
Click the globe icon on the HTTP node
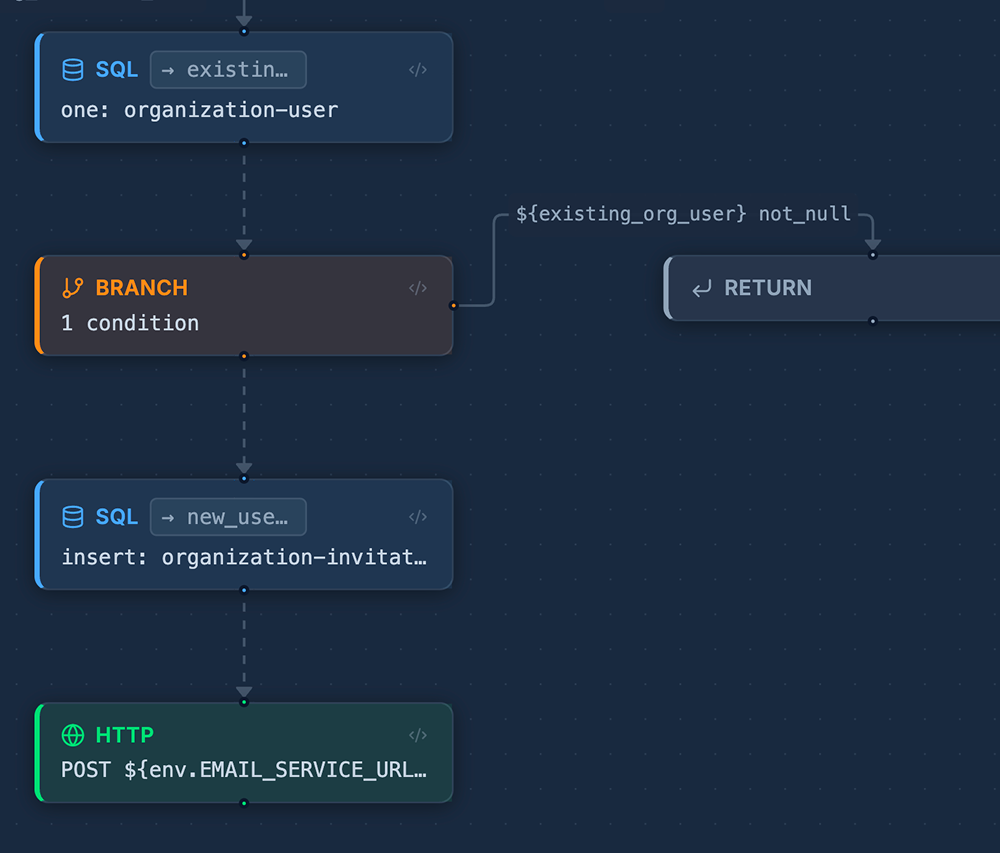coord(72,735)
